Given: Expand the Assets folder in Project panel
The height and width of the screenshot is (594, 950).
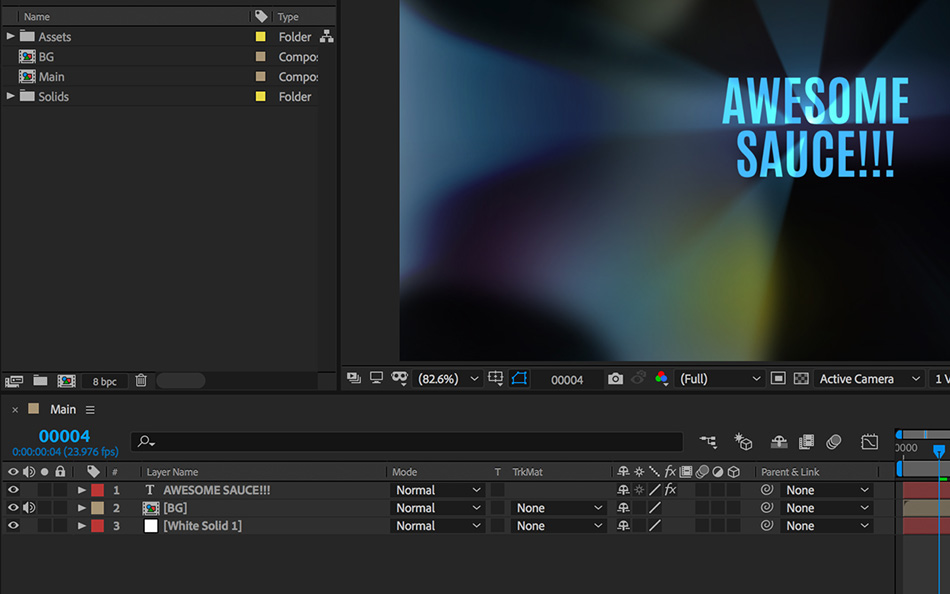Looking at the screenshot, I should coord(11,37).
